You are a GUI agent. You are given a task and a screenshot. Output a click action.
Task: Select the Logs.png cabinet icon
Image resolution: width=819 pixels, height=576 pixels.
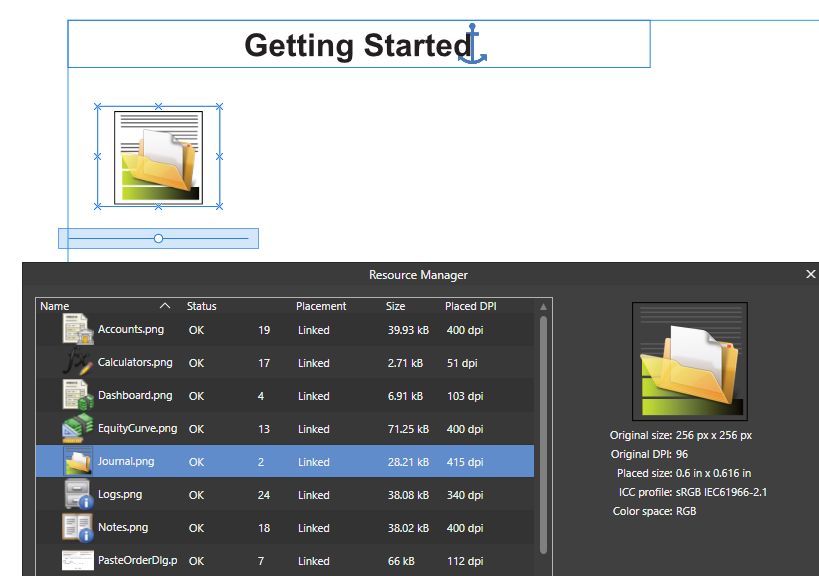point(79,494)
